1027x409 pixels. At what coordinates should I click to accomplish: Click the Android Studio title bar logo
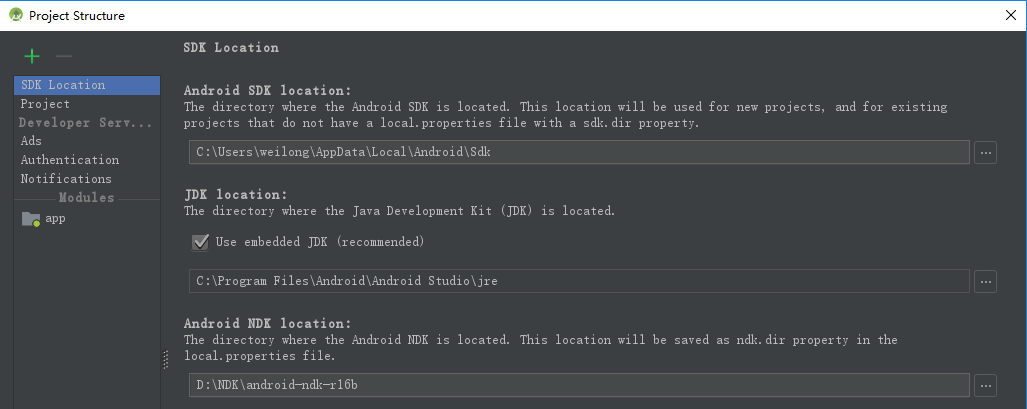(16, 15)
